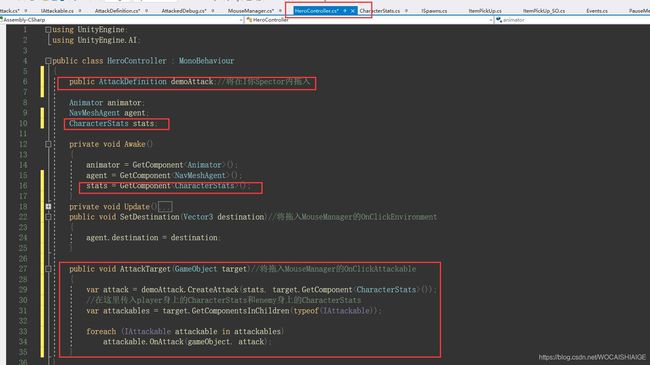The width and height of the screenshot is (650, 365).
Task: Open the animator member navigation dropdown
Action: pos(572,20)
